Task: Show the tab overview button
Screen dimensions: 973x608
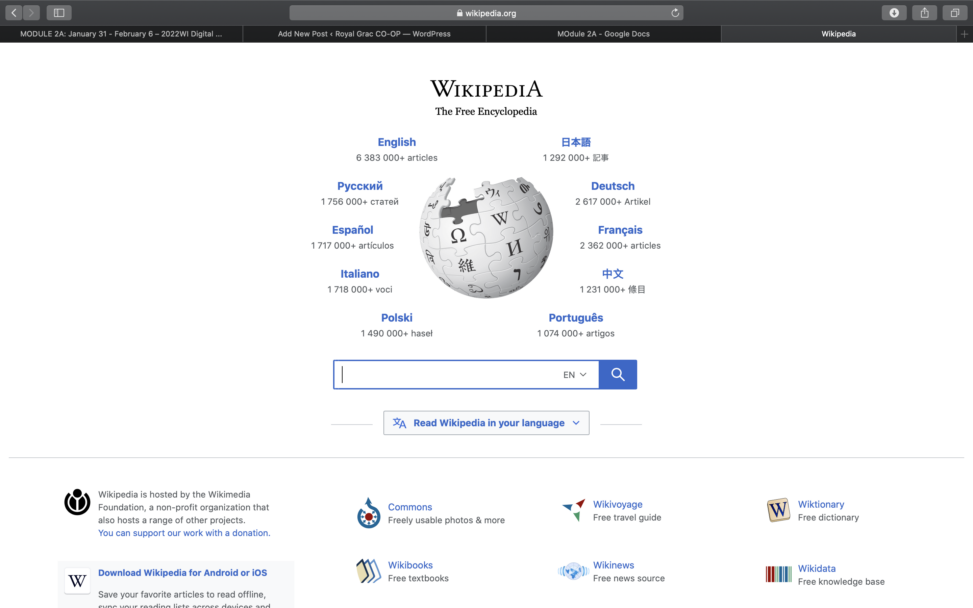Action: coord(954,12)
